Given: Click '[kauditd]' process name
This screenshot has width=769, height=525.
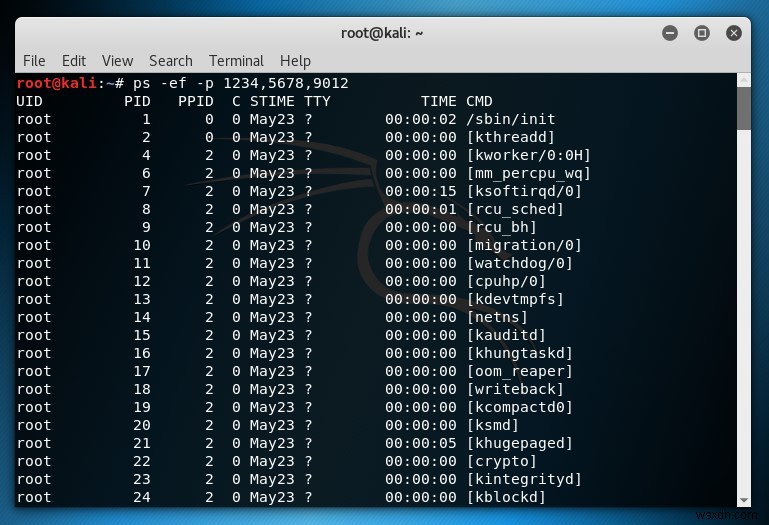Looking at the screenshot, I should 506,335.
